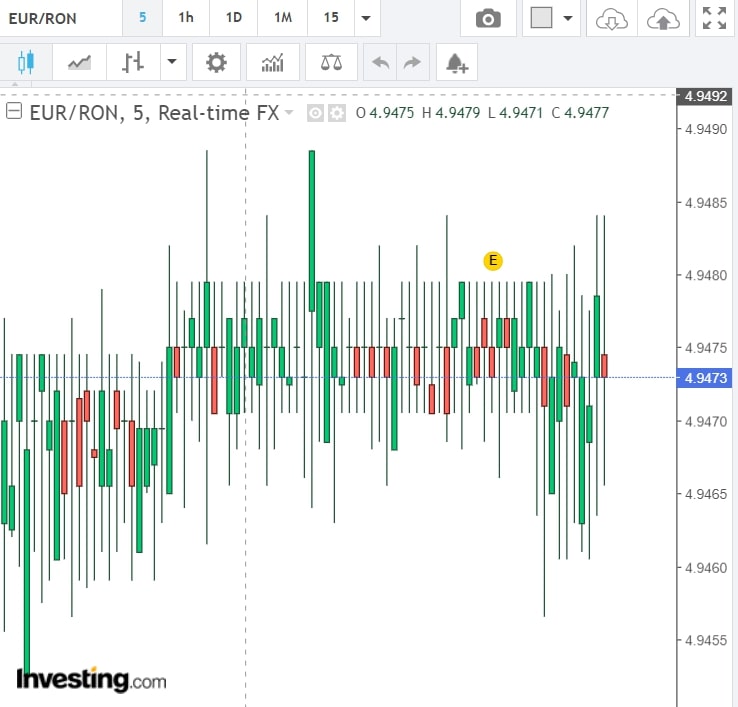Viewport: 738px width, 707px height.
Task: Switch to the area chart style
Action: [x=79, y=63]
